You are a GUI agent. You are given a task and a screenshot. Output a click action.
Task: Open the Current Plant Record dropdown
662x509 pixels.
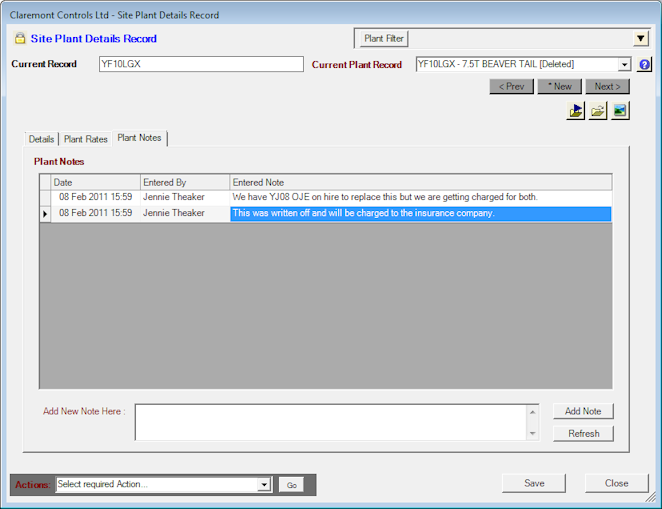point(624,64)
